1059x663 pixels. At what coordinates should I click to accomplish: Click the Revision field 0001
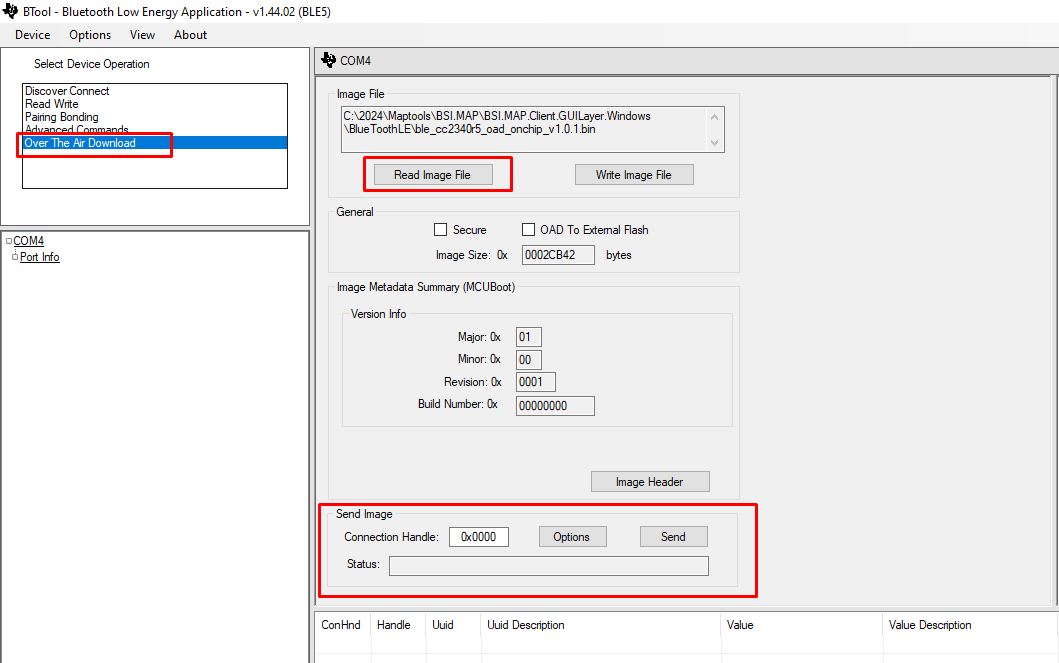pos(536,382)
